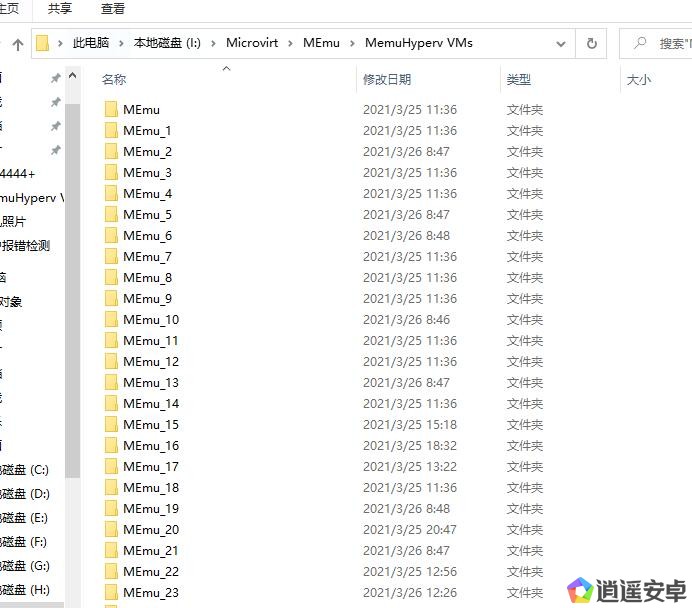Click the folder icon in address bar
692x608 pixels.
pos(43,44)
